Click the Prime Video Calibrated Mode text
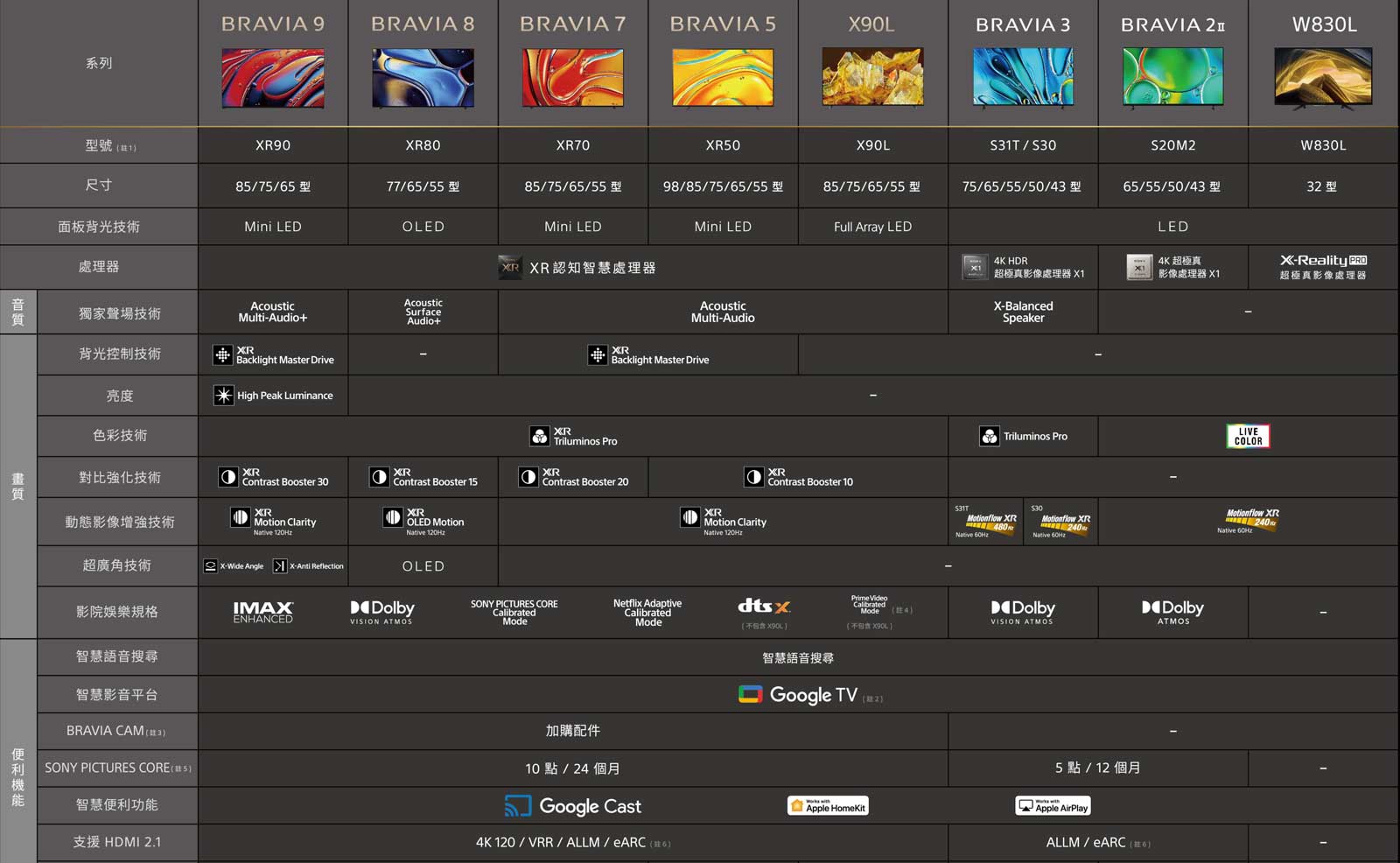This screenshot has height=863, width=1400. tap(869, 605)
